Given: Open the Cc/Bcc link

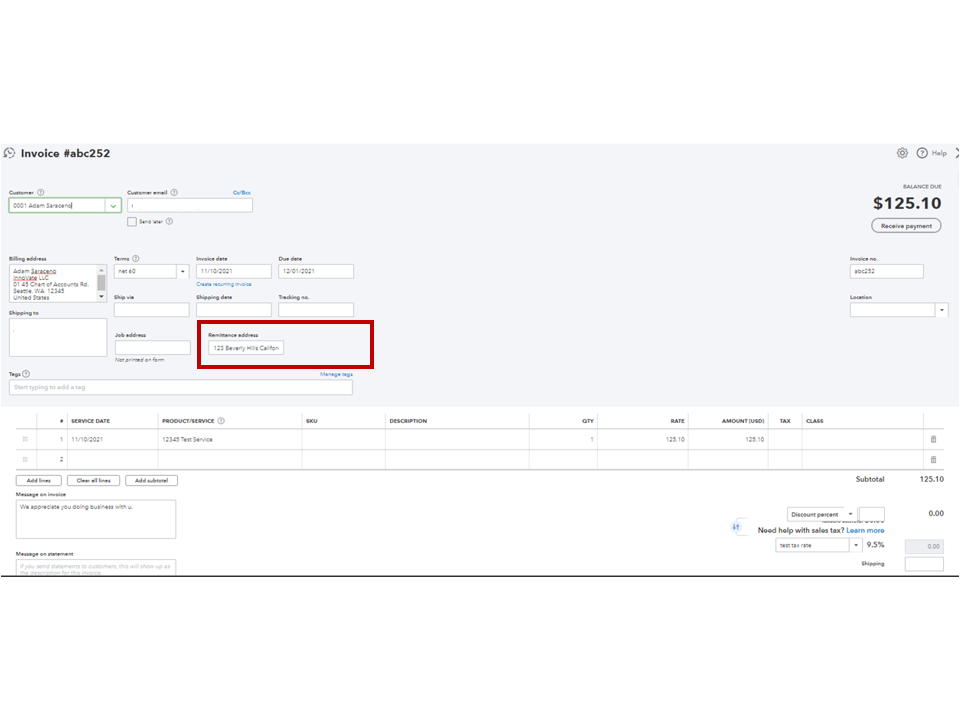Looking at the screenshot, I should [242, 192].
